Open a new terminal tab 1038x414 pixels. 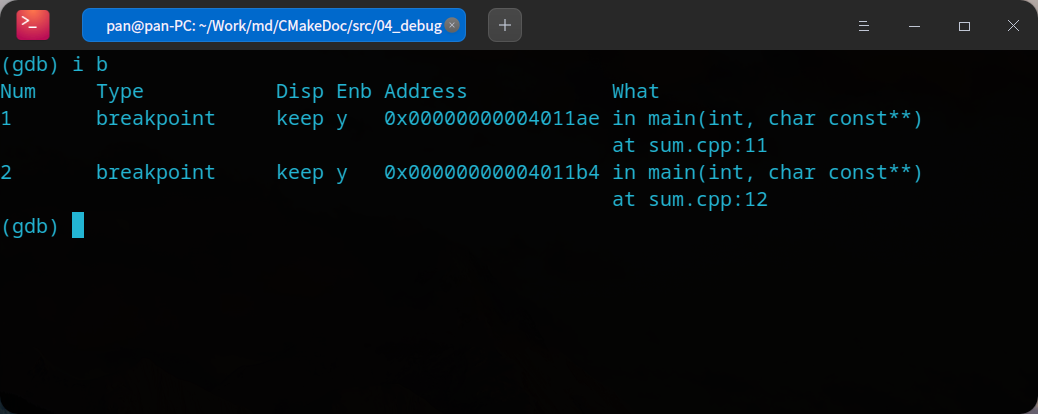[x=505, y=25]
